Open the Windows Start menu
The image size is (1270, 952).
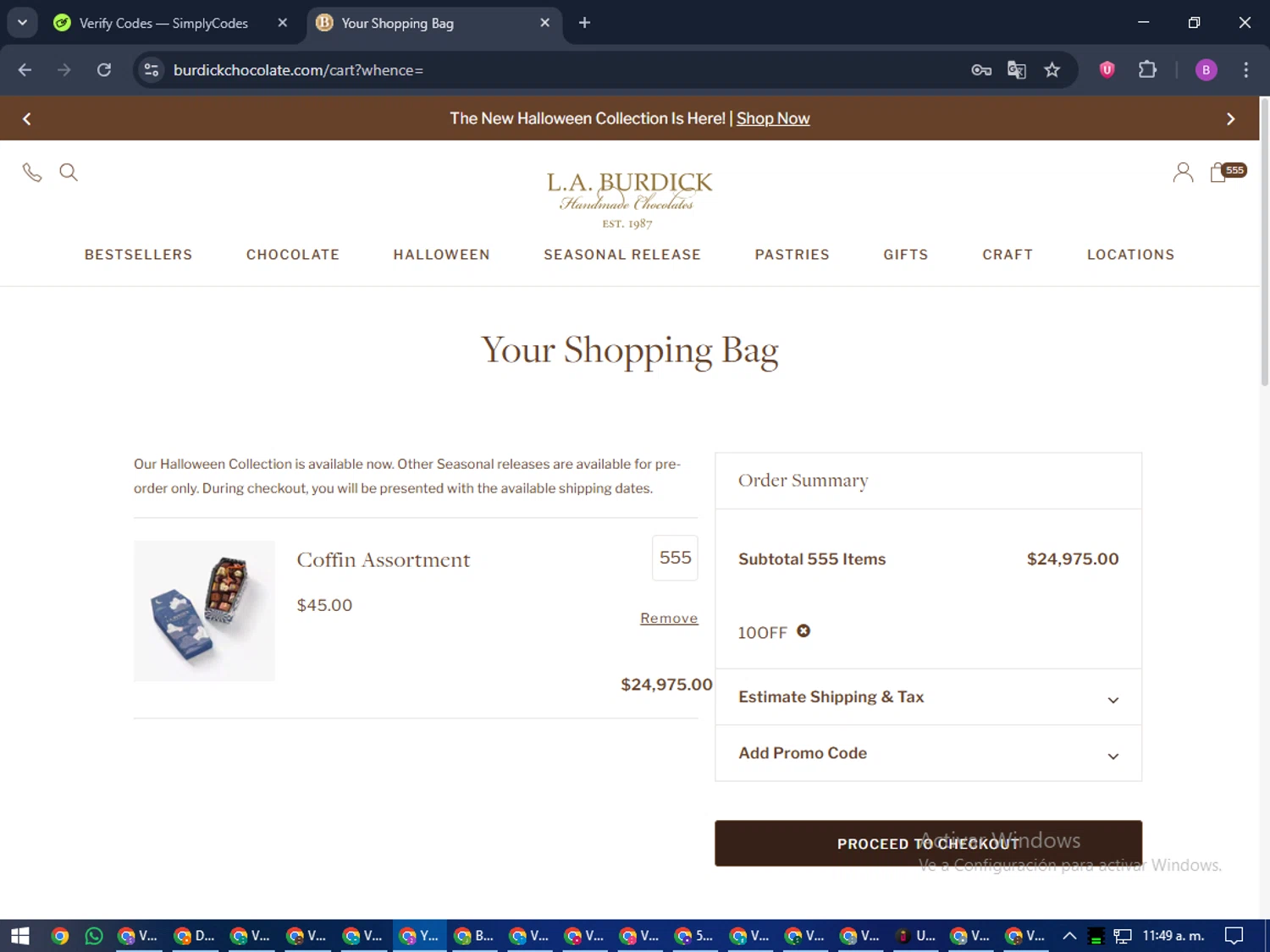[19, 936]
